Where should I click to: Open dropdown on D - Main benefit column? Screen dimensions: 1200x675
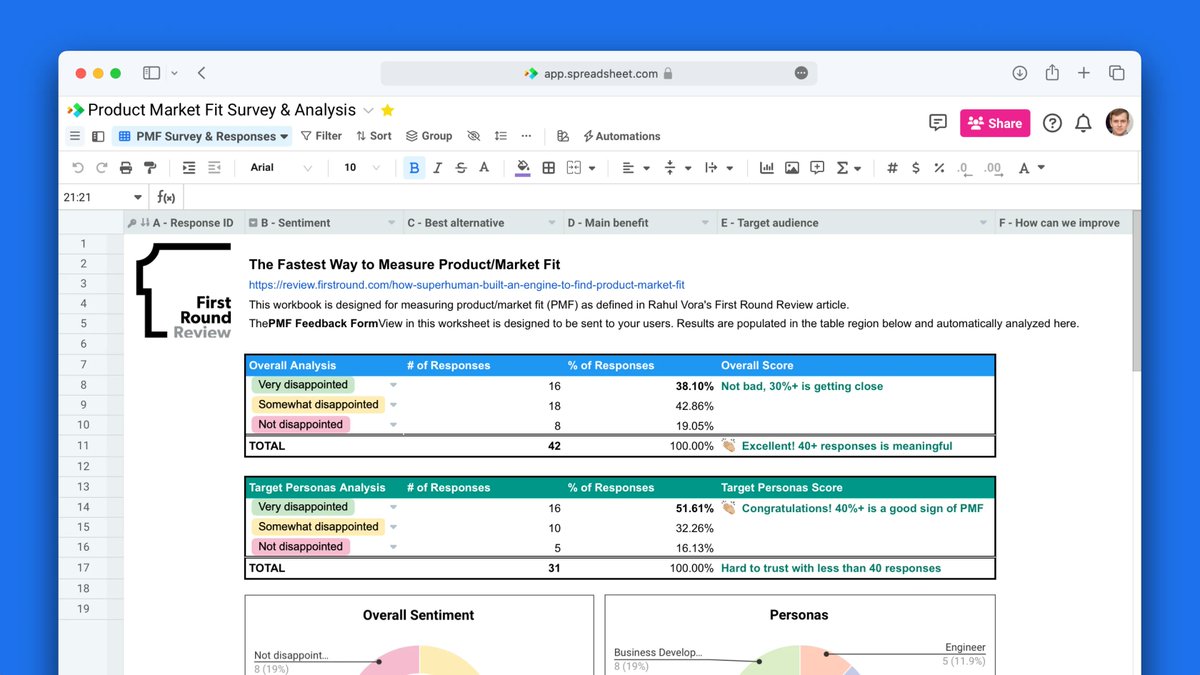(707, 223)
